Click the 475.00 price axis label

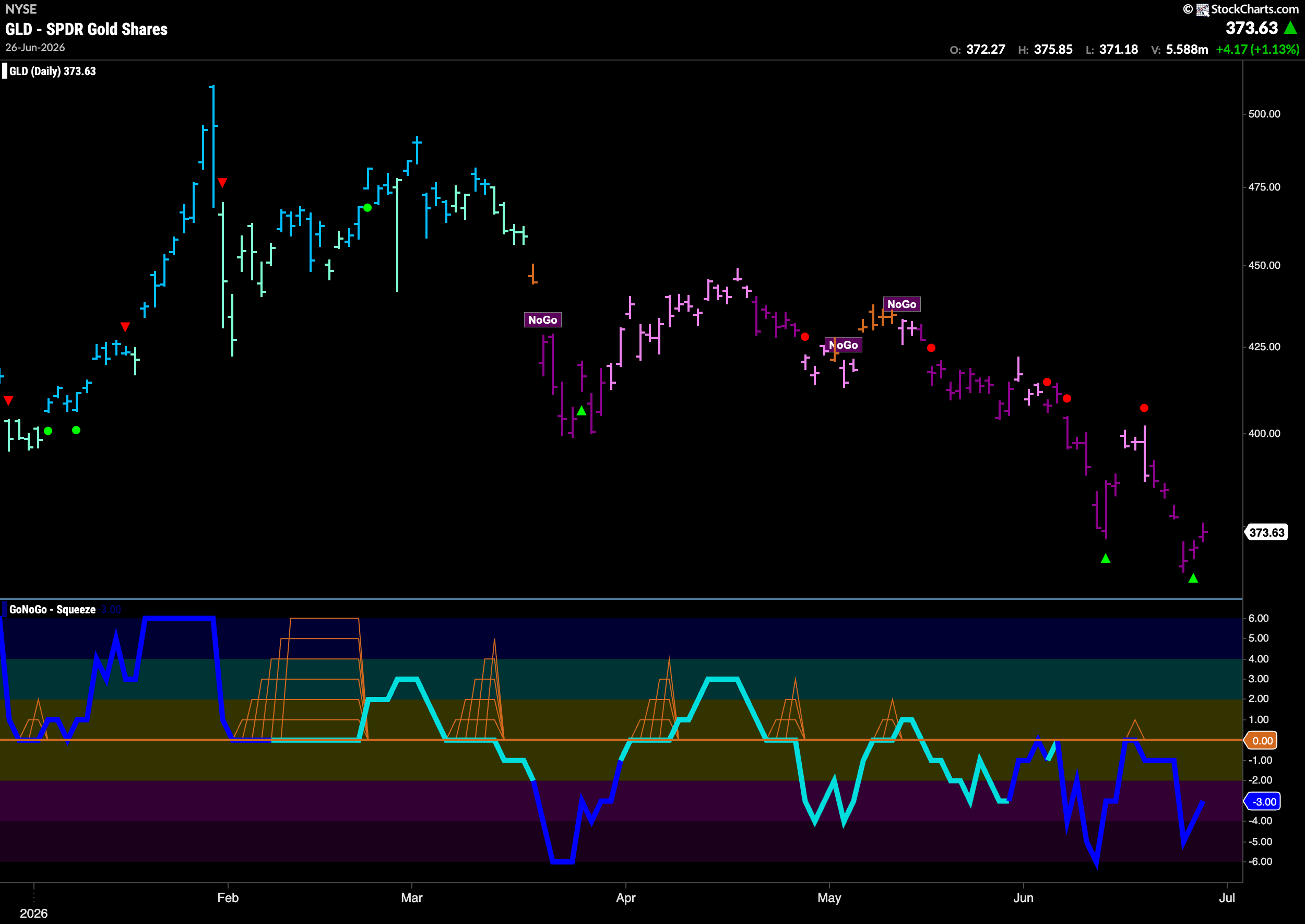point(1264,187)
